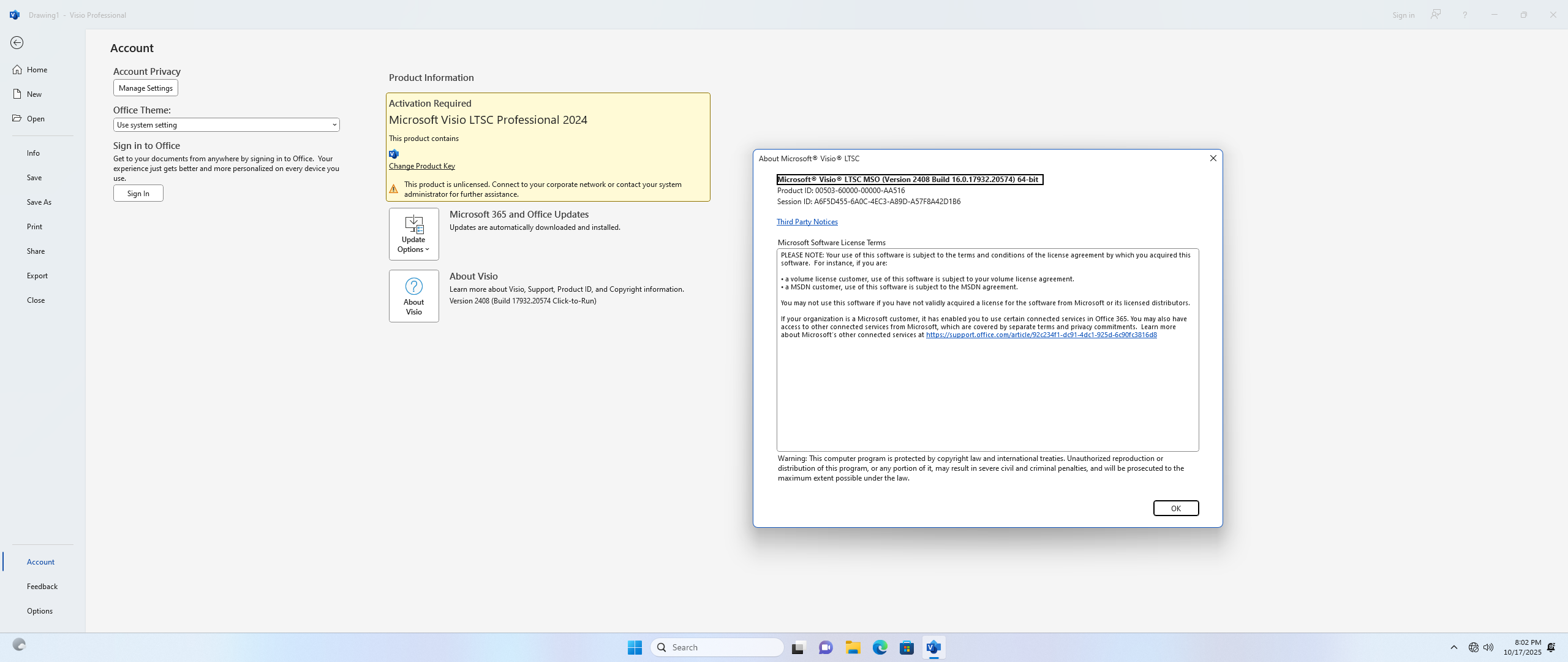Show hidden system tray icons chevron
The height and width of the screenshot is (662, 1568).
[1453, 647]
